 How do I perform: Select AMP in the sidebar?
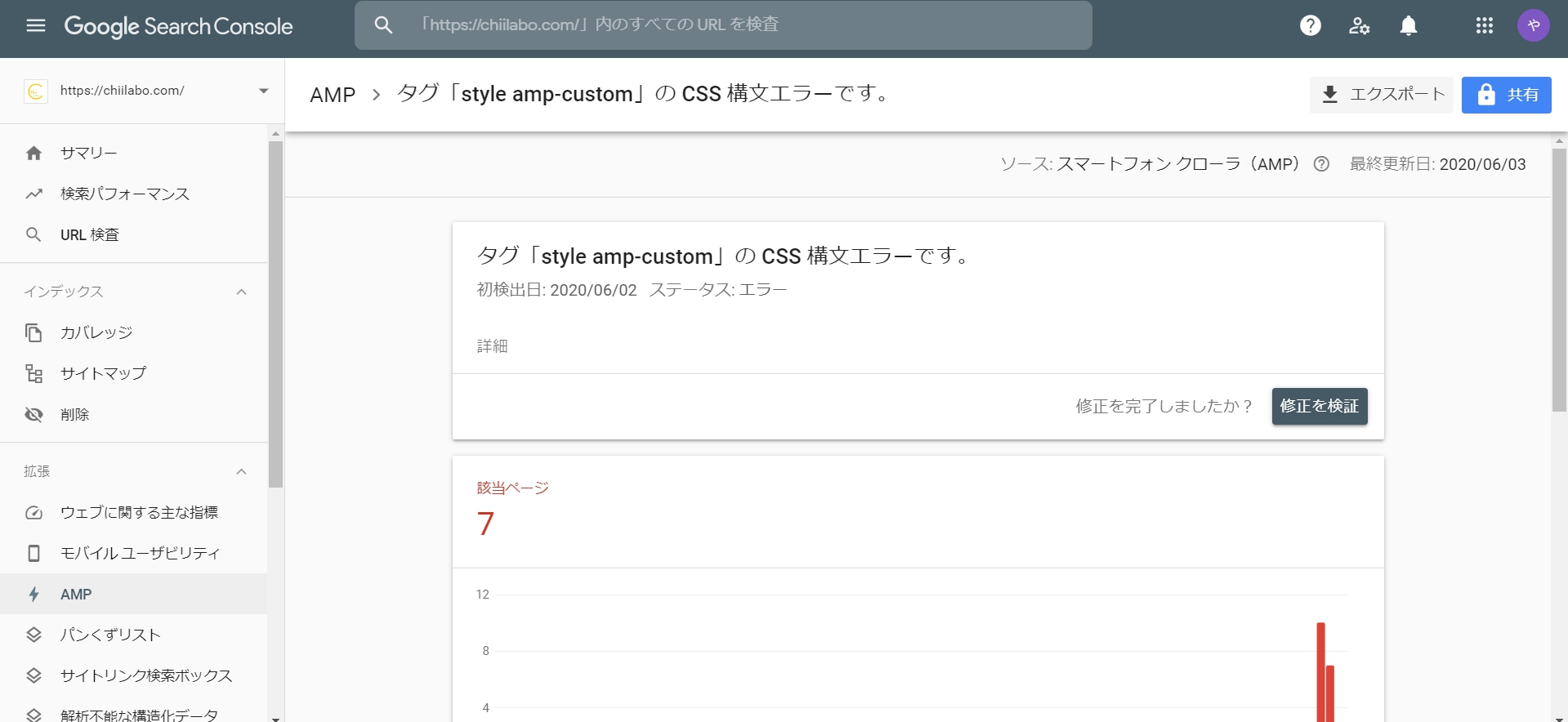[x=134, y=594]
